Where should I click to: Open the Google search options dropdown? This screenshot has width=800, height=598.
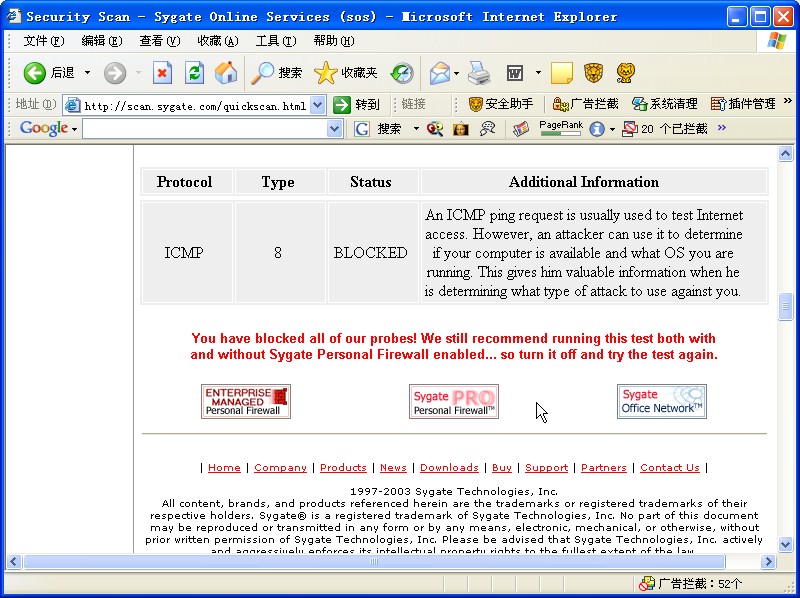(x=416, y=129)
